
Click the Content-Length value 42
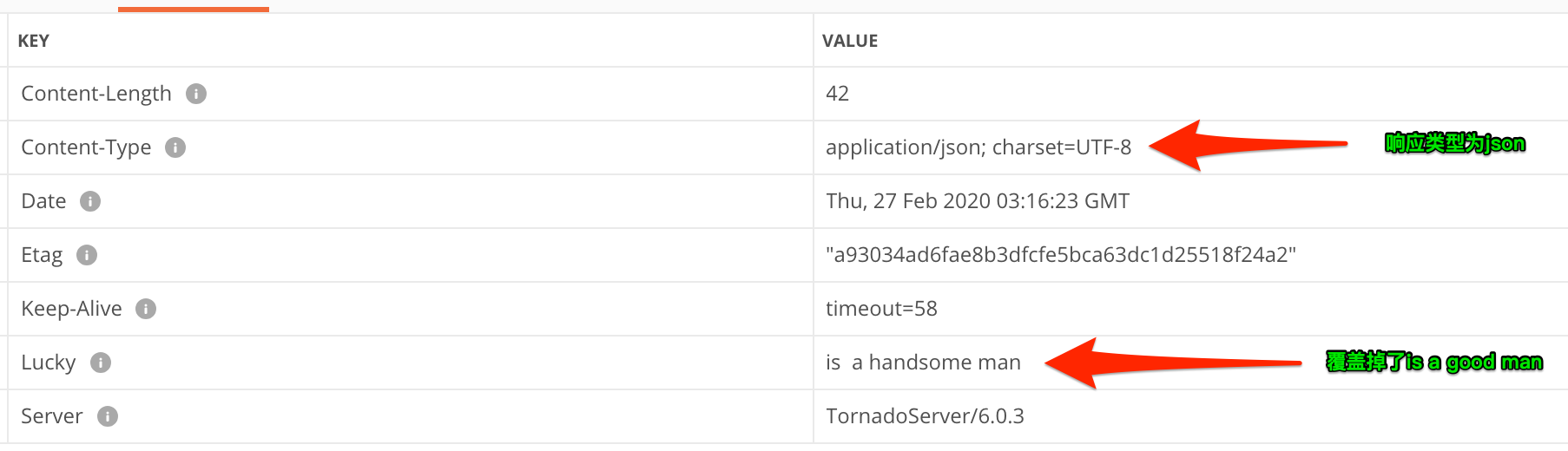tap(837, 94)
